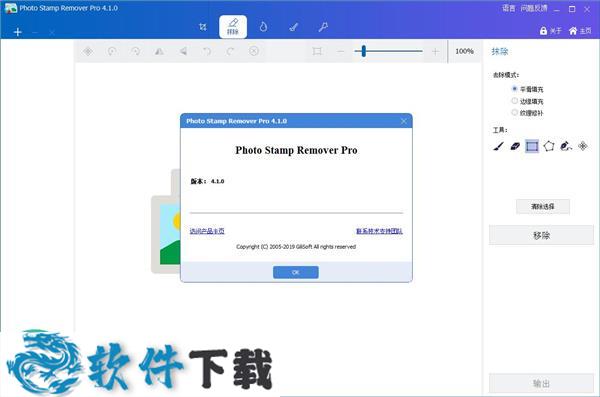Click the diamond pattern icon in the edit toolbar

tap(88, 51)
